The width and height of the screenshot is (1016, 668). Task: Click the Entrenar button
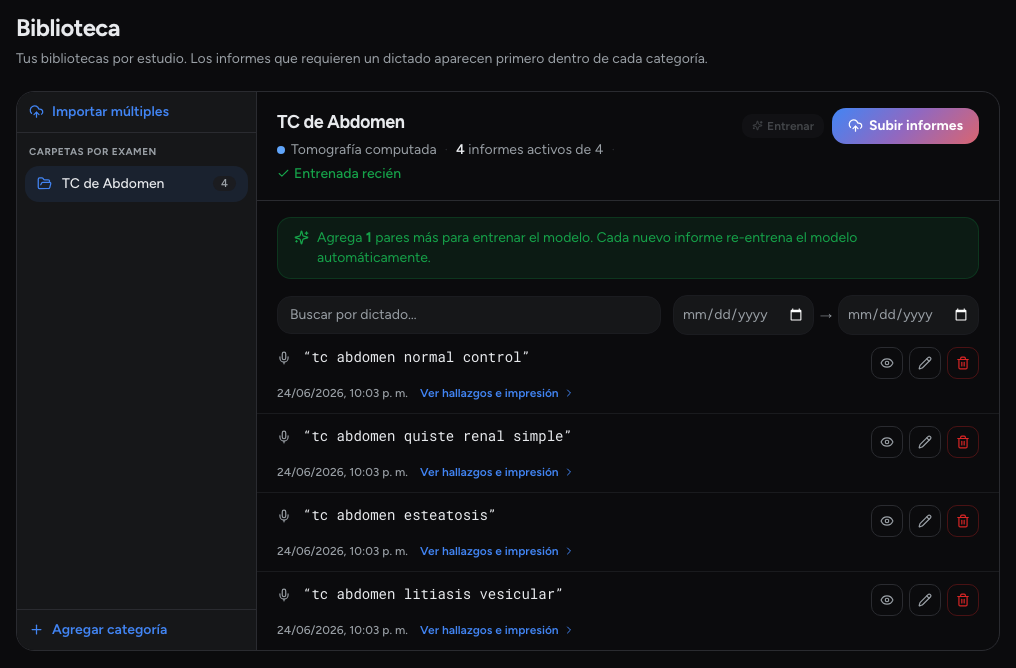[x=783, y=126]
